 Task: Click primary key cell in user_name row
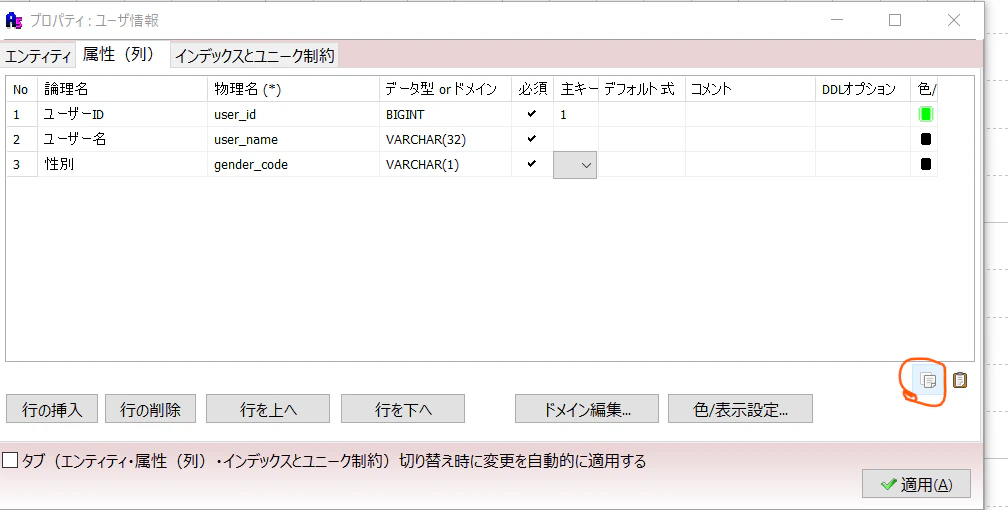(576, 139)
